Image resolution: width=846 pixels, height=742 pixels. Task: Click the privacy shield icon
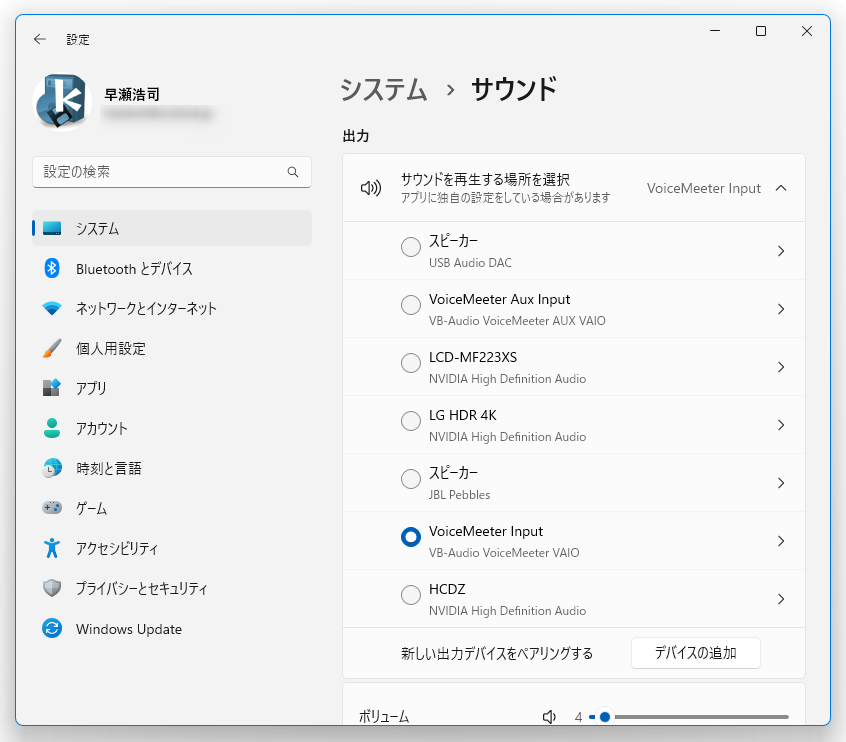(x=52, y=588)
